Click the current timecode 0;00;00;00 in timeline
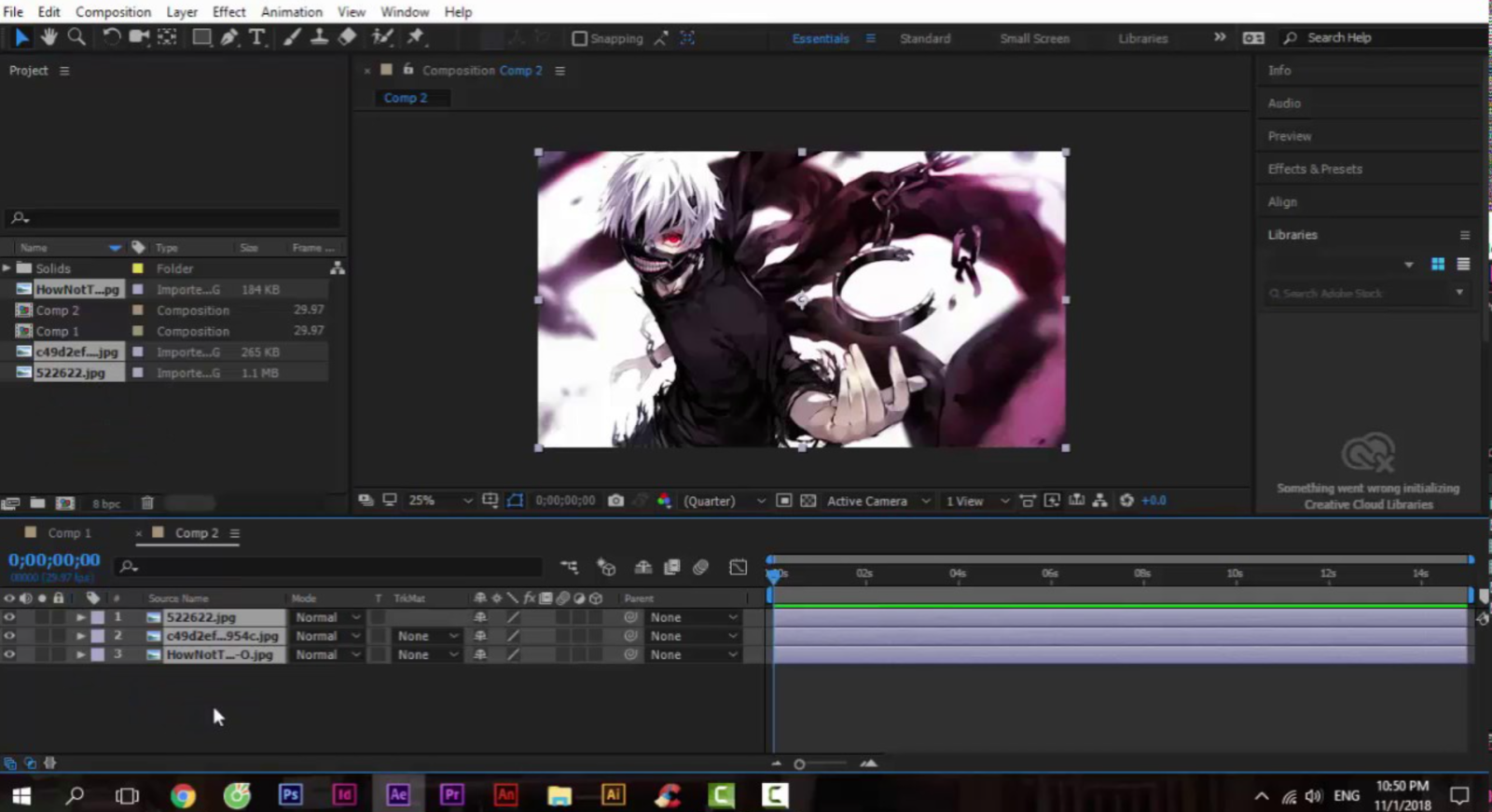1492x812 pixels. point(54,560)
